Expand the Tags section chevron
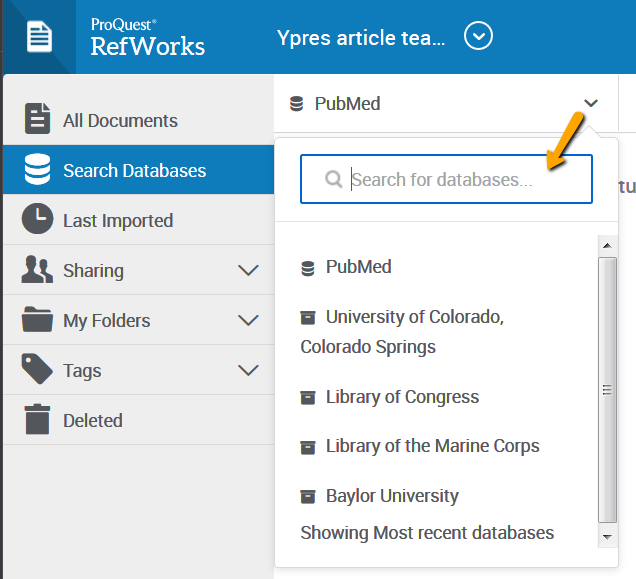 pos(248,370)
